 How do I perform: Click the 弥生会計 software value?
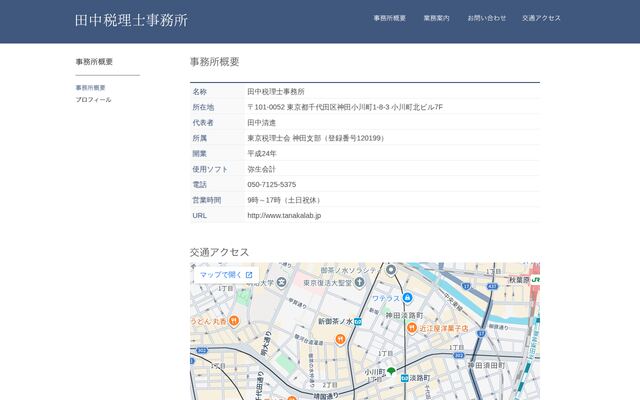[x=262, y=169]
